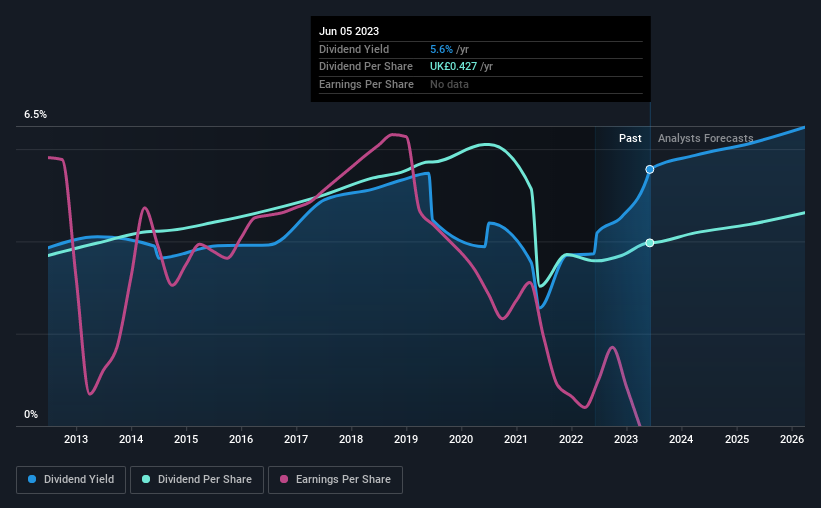Click the 2017 x-axis label

coord(296,439)
